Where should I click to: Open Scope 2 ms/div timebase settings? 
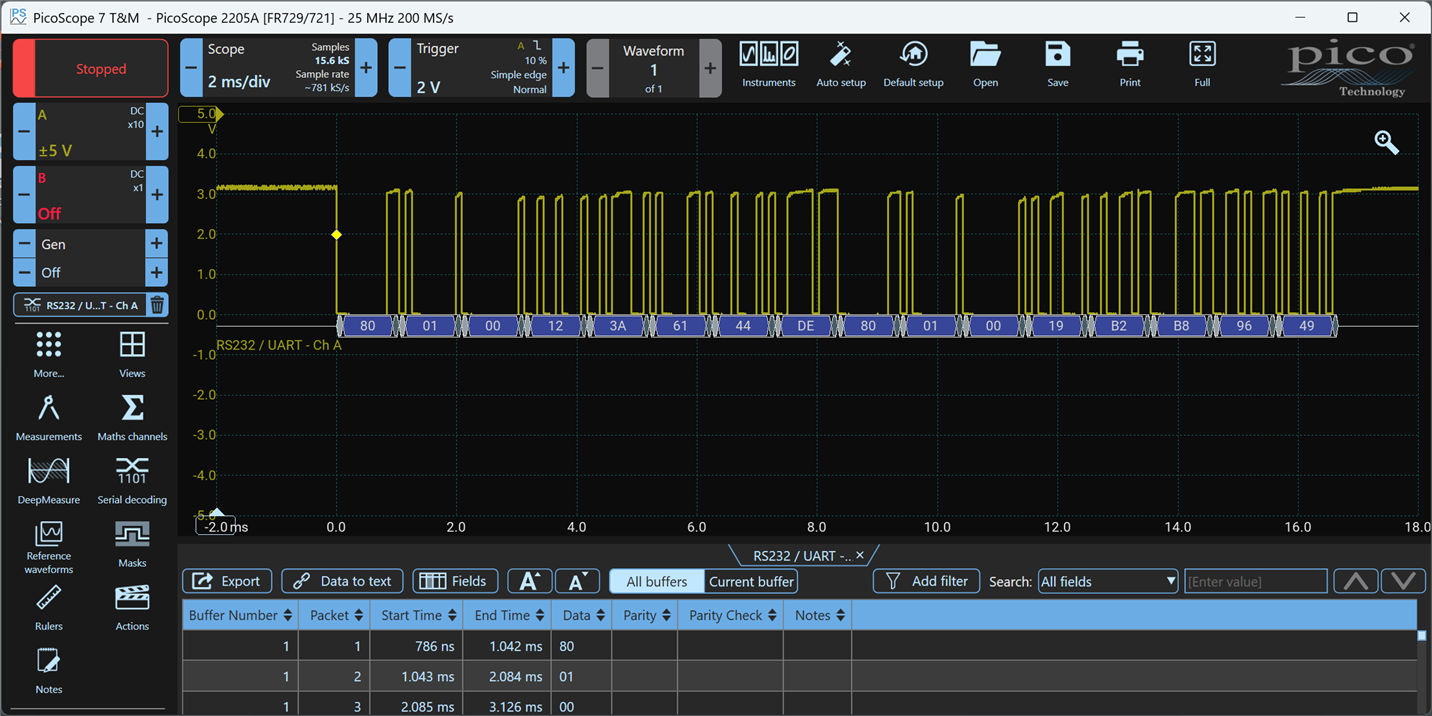pyautogui.click(x=278, y=68)
